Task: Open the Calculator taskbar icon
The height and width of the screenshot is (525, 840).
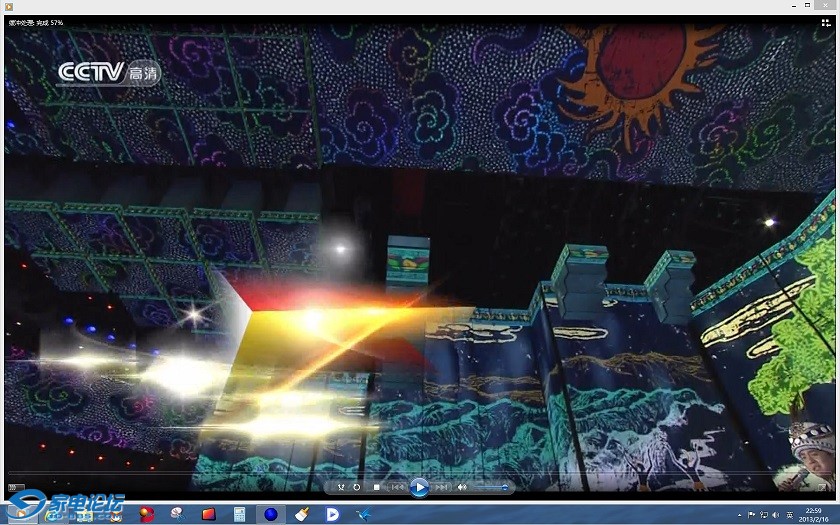Action: (x=239, y=515)
